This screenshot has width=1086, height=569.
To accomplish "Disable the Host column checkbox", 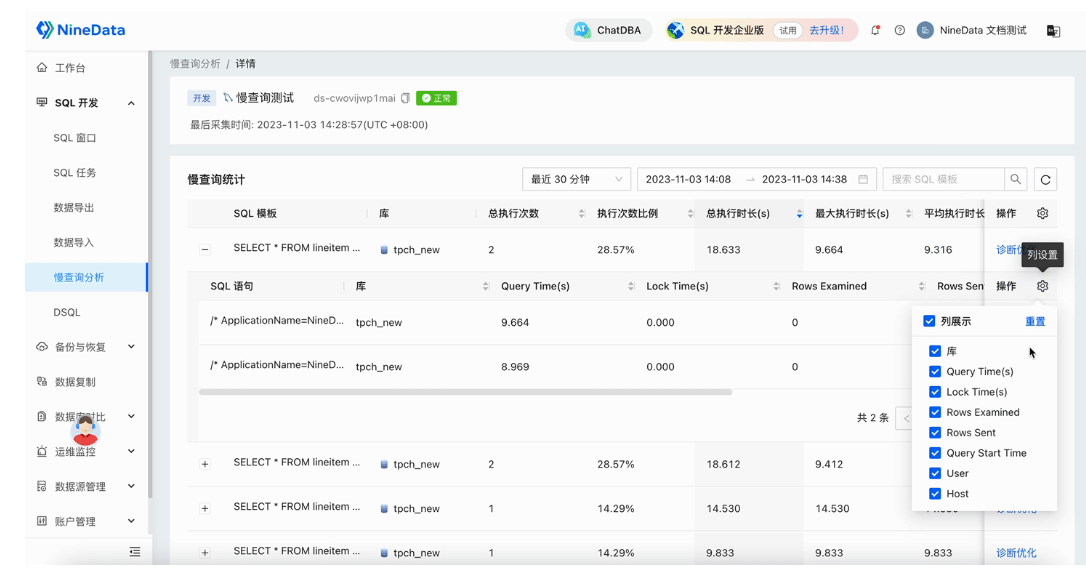I will click(x=935, y=494).
